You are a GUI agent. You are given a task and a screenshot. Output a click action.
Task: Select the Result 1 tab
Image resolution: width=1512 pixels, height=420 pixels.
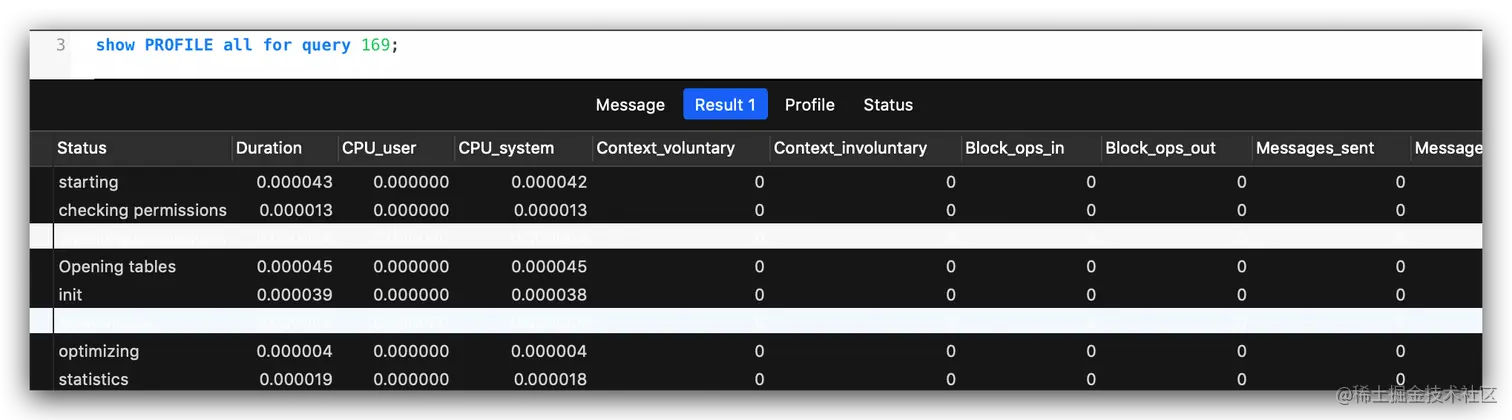pos(725,105)
